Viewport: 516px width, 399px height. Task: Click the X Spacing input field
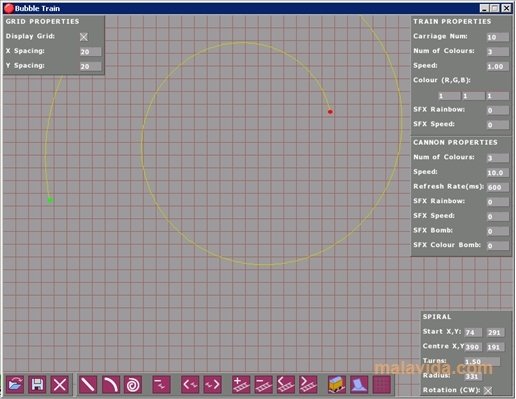90,52
